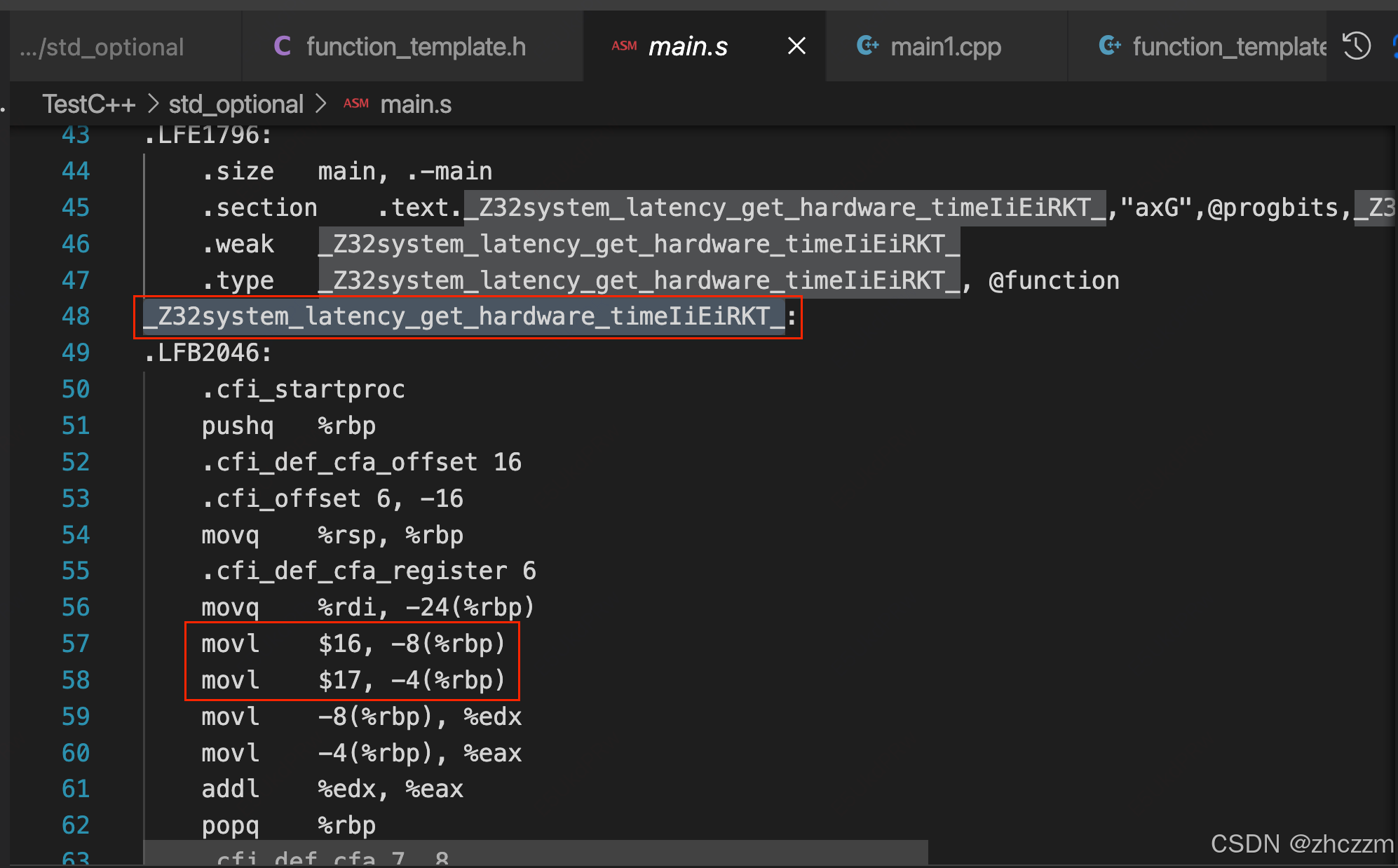Click the timeline history clock icon
The height and width of the screenshot is (868, 1398).
(x=1356, y=46)
